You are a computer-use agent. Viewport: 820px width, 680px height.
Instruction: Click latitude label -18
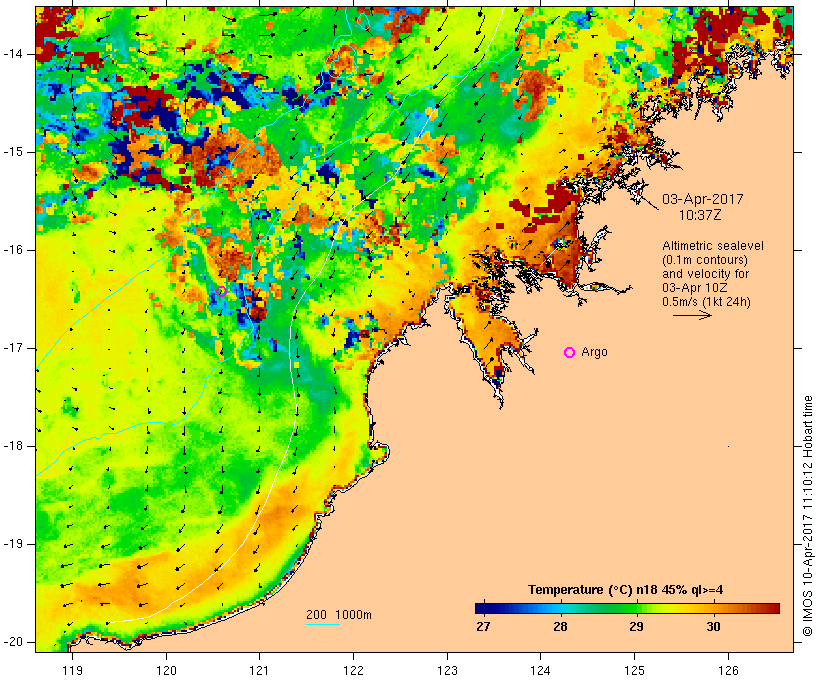13,446
